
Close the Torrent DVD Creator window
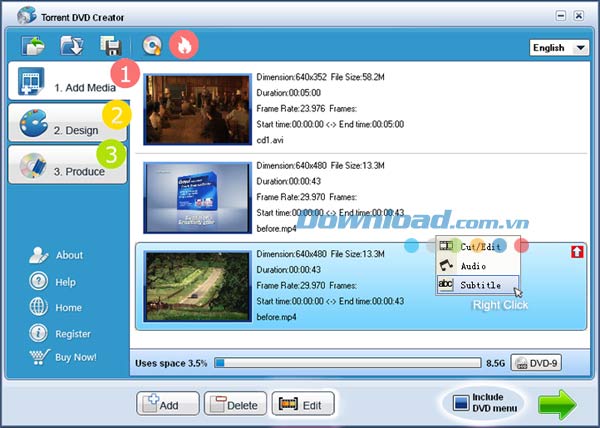[579, 16]
